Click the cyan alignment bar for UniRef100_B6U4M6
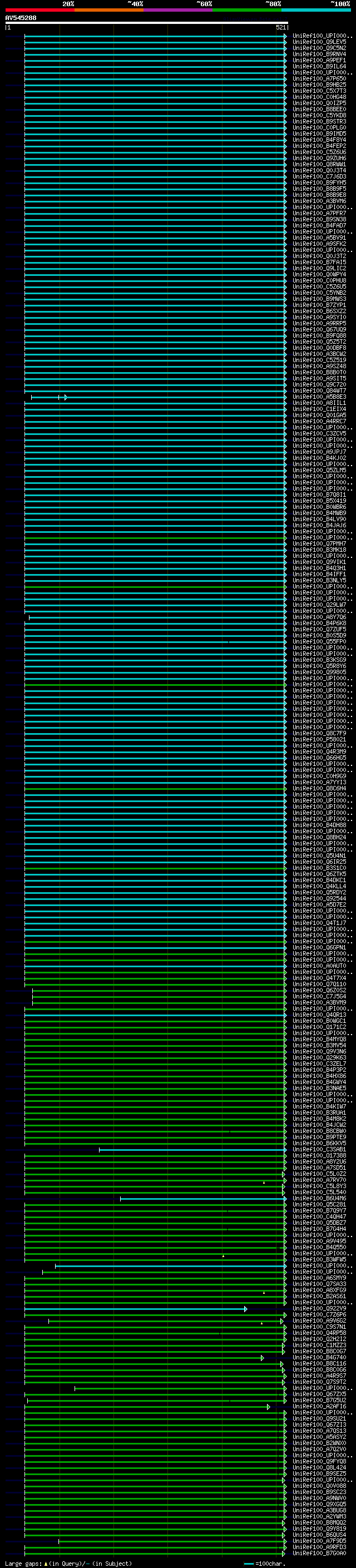 point(203,1199)
